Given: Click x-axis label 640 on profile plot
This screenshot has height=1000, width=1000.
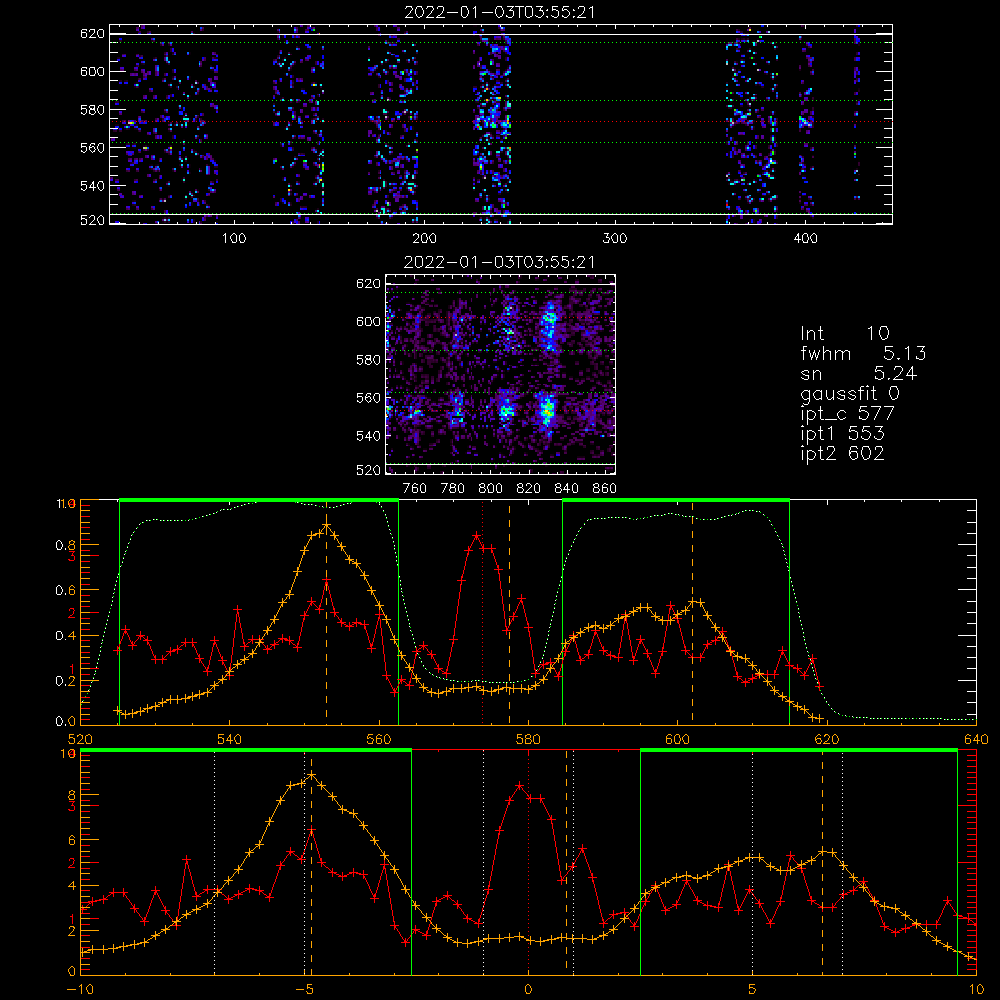Looking at the screenshot, I should (x=976, y=739).
